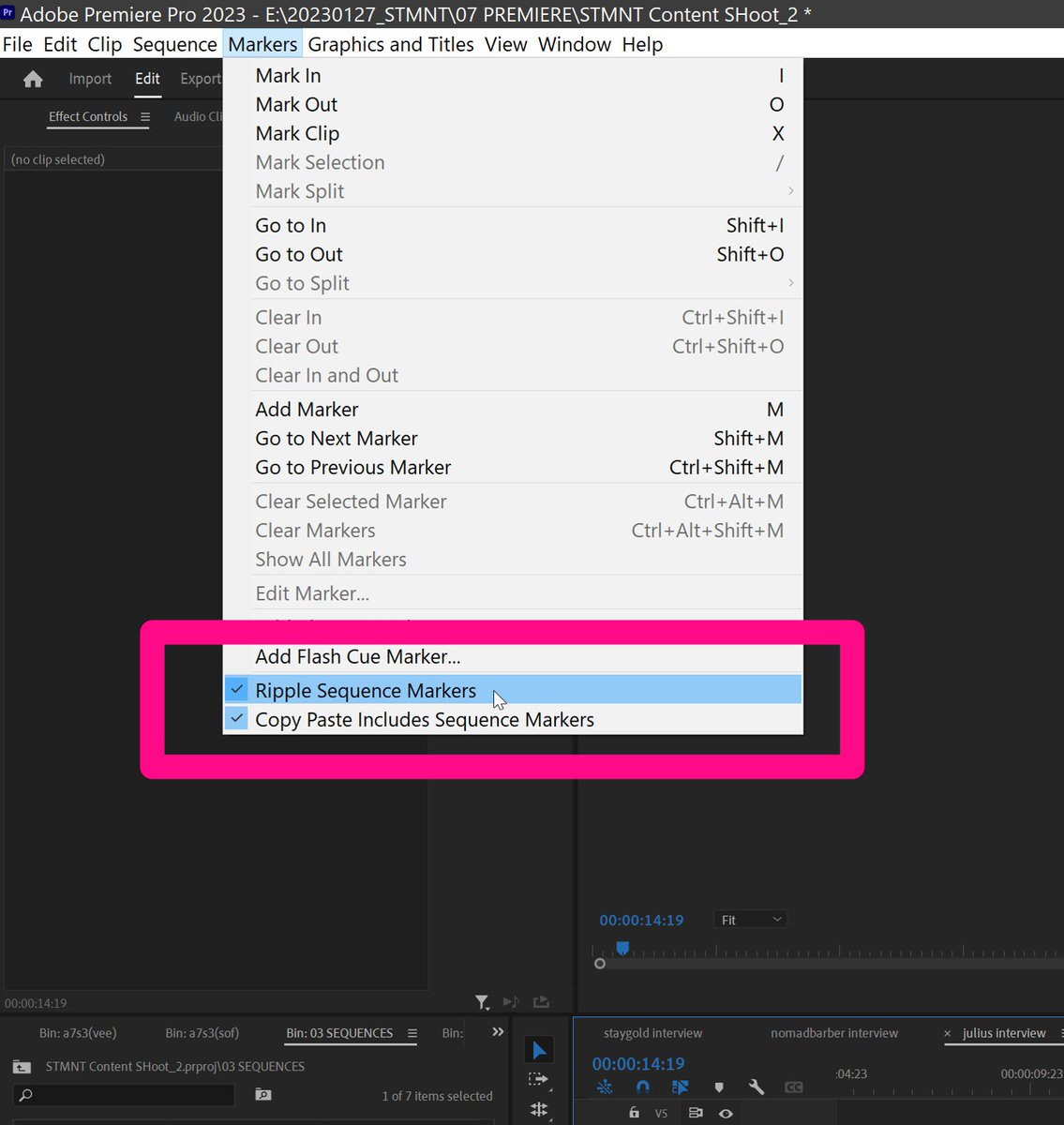Screen dimensions: 1064x1125
Task: Select the Track Select Forward tool
Action: (539, 1080)
